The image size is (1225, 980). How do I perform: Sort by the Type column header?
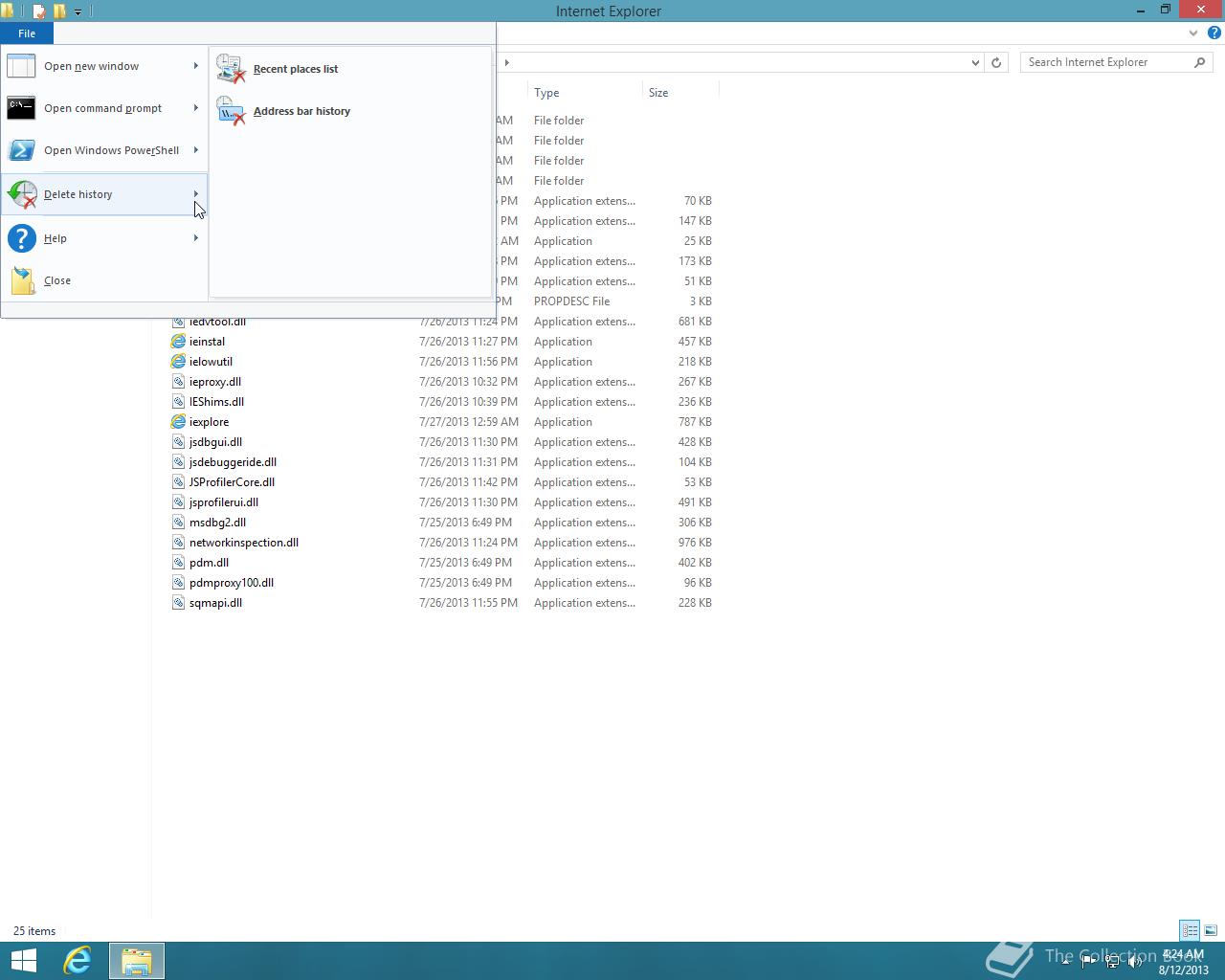pyautogui.click(x=584, y=93)
